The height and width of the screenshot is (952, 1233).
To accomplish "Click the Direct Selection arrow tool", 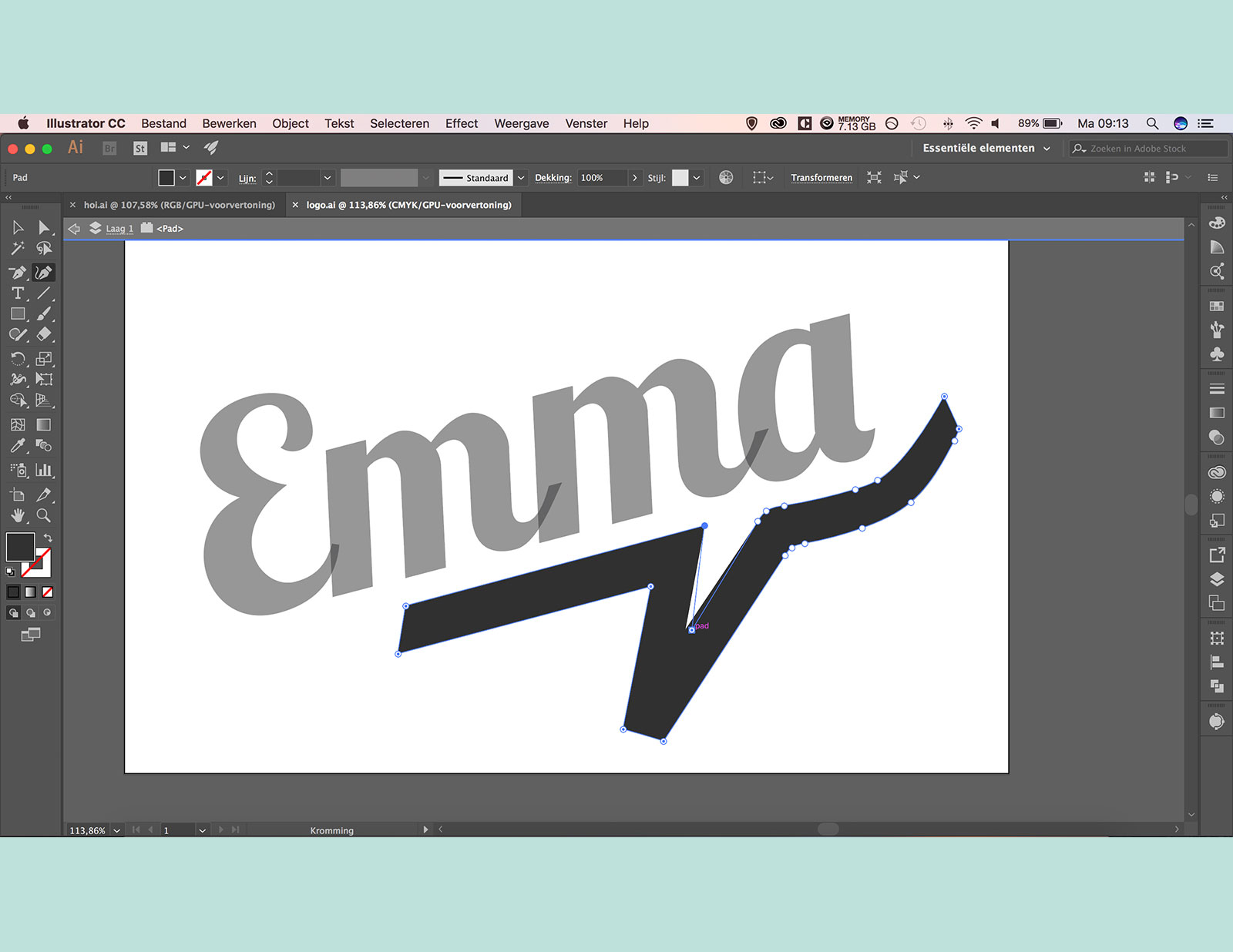I will tap(44, 227).
